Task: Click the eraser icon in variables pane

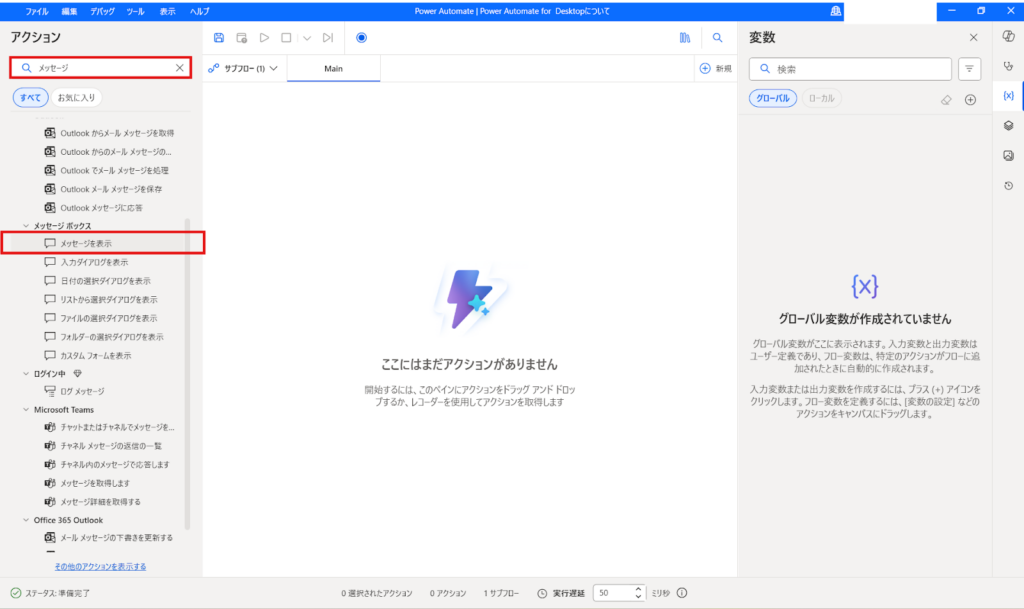Action: point(946,99)
